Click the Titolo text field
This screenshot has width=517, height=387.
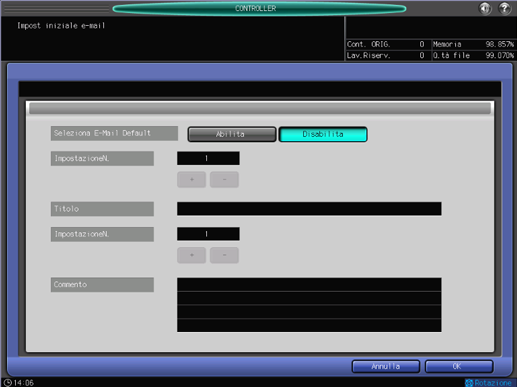tap(309, 209)
